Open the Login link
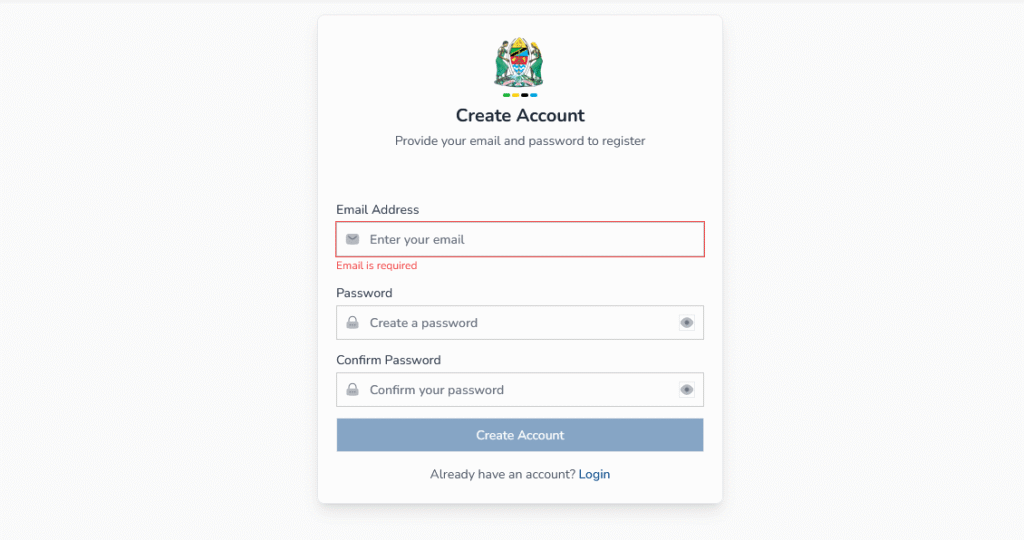The height and width of the screenshot is (540, 1024). tap(594, 474)
